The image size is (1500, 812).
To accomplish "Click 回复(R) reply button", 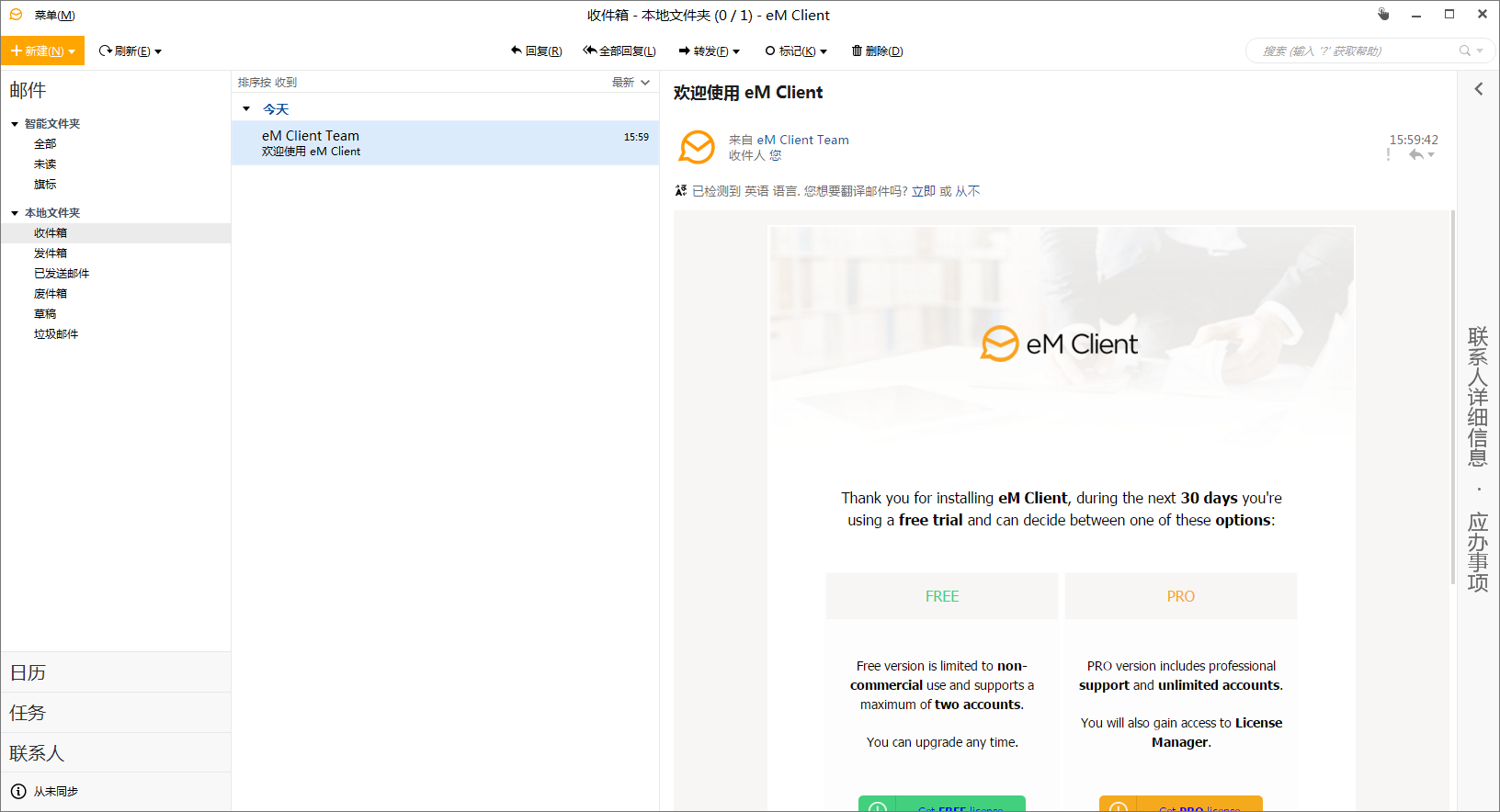I will tap(537, 51).
